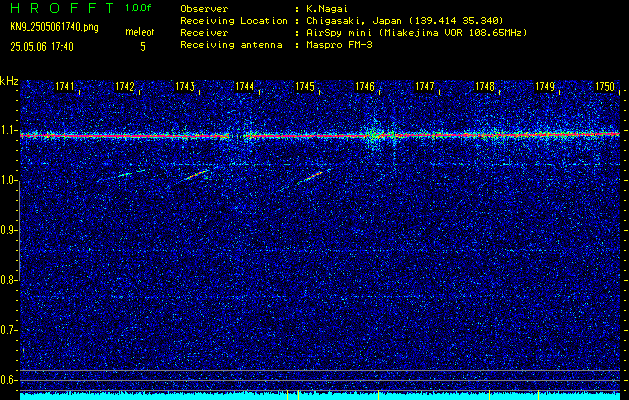Screen dimensions: 629x400
Task: Click the antenna name Maspro FM-3
Action: tap(339, 45)
